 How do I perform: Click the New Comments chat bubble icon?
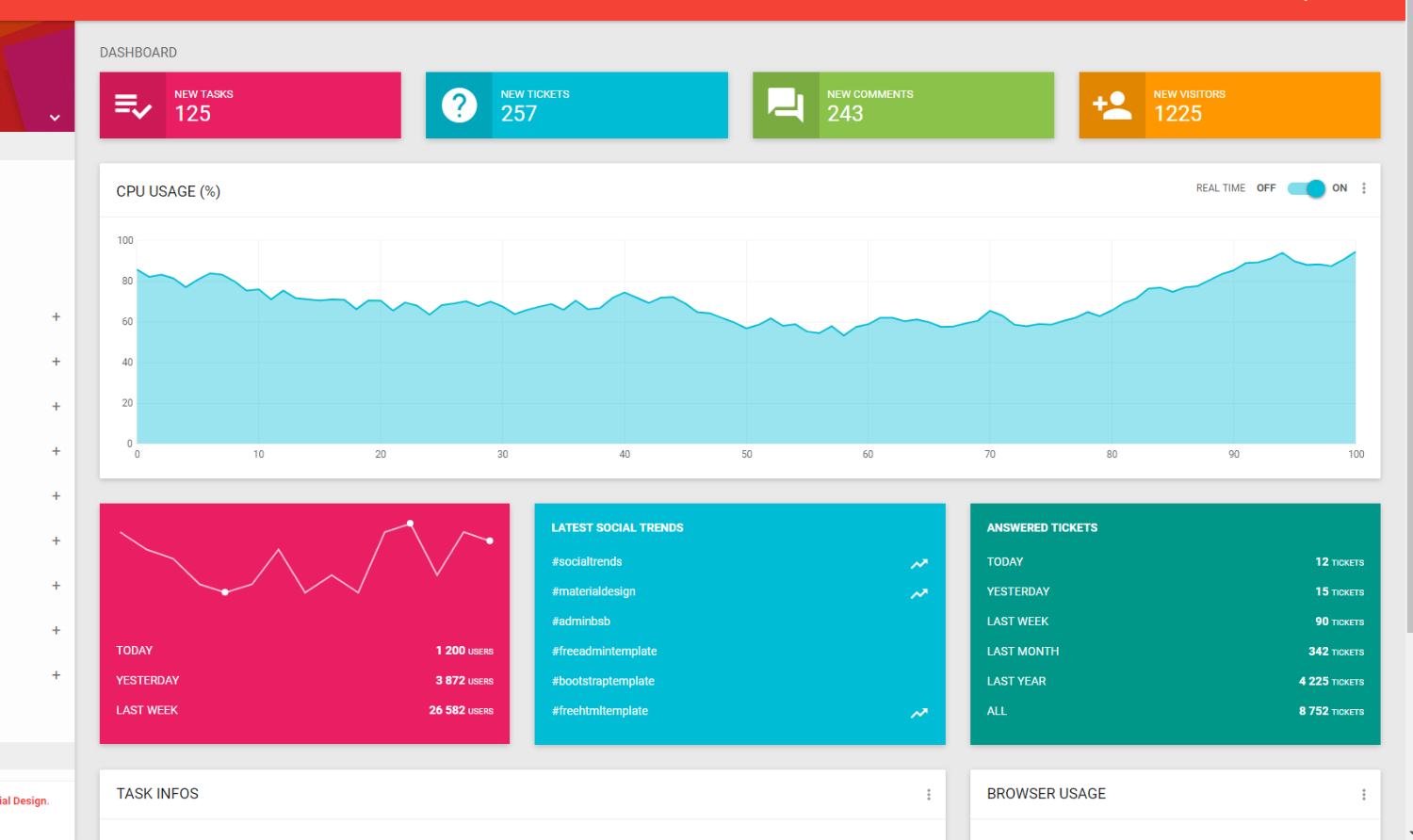coord(786,105)
